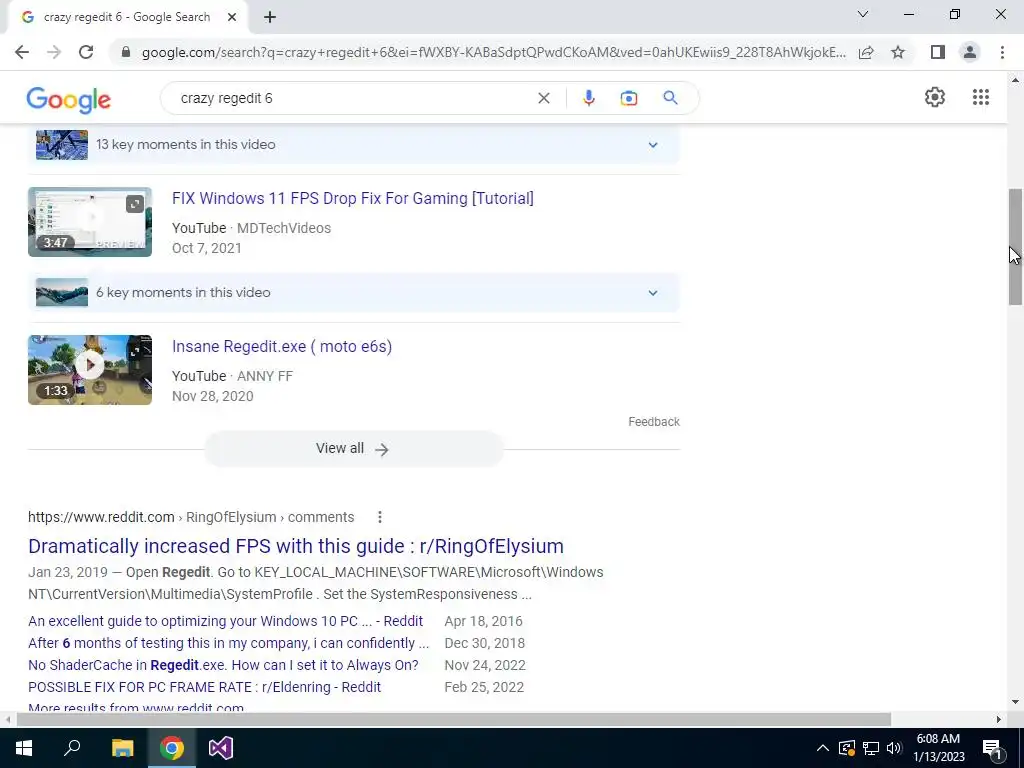Open Visual Studio from taskbar
This screenshot has width=1024, height=768.
(x=221, y=748)
